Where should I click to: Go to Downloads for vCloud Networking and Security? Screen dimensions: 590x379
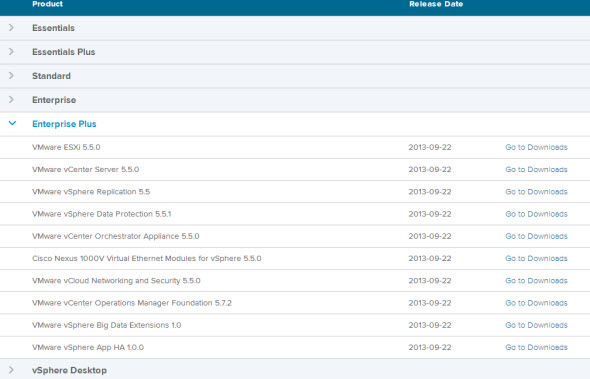(x=536, y=280)
